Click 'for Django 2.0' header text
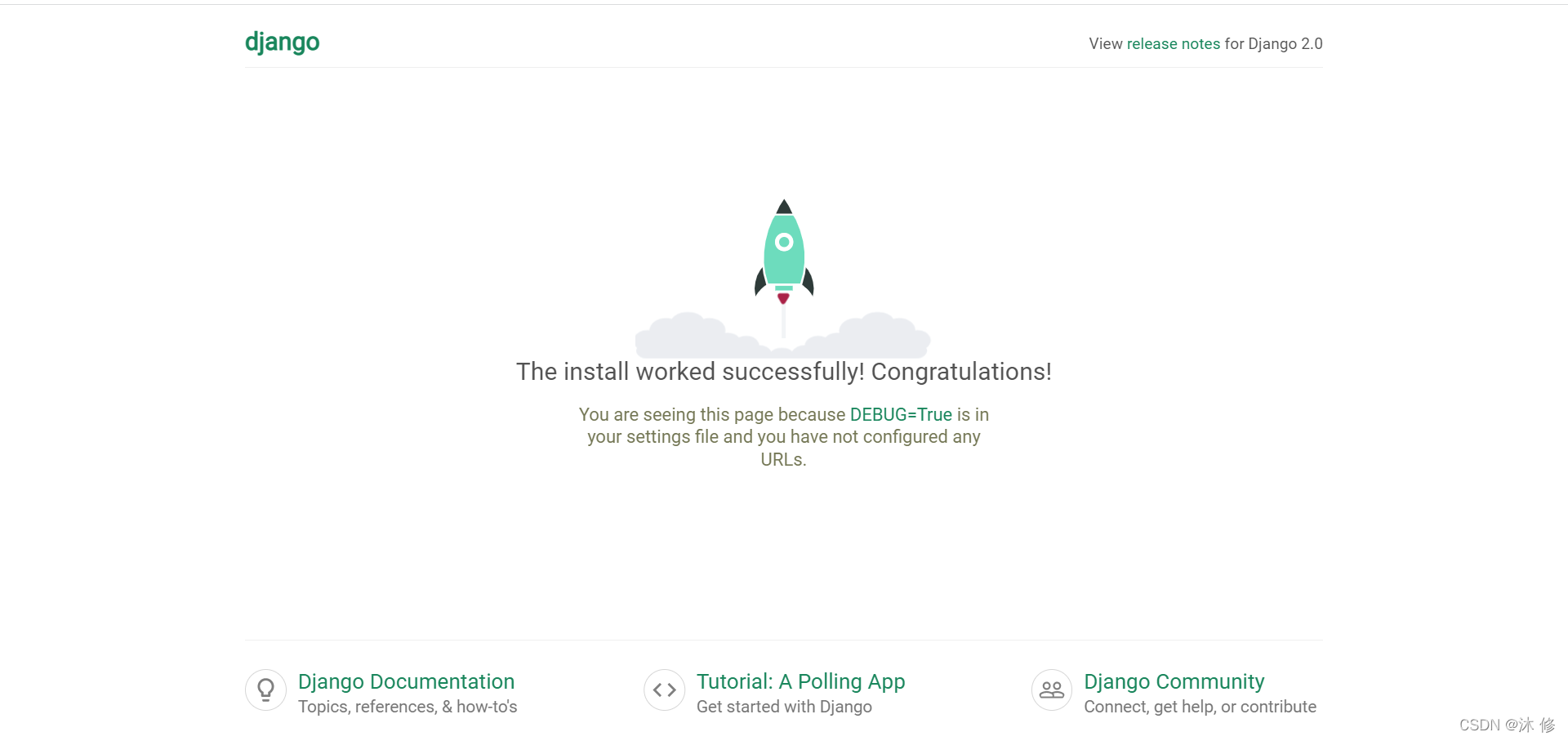Screen dimensions: 1568x741 click(x=1273, y=44)
